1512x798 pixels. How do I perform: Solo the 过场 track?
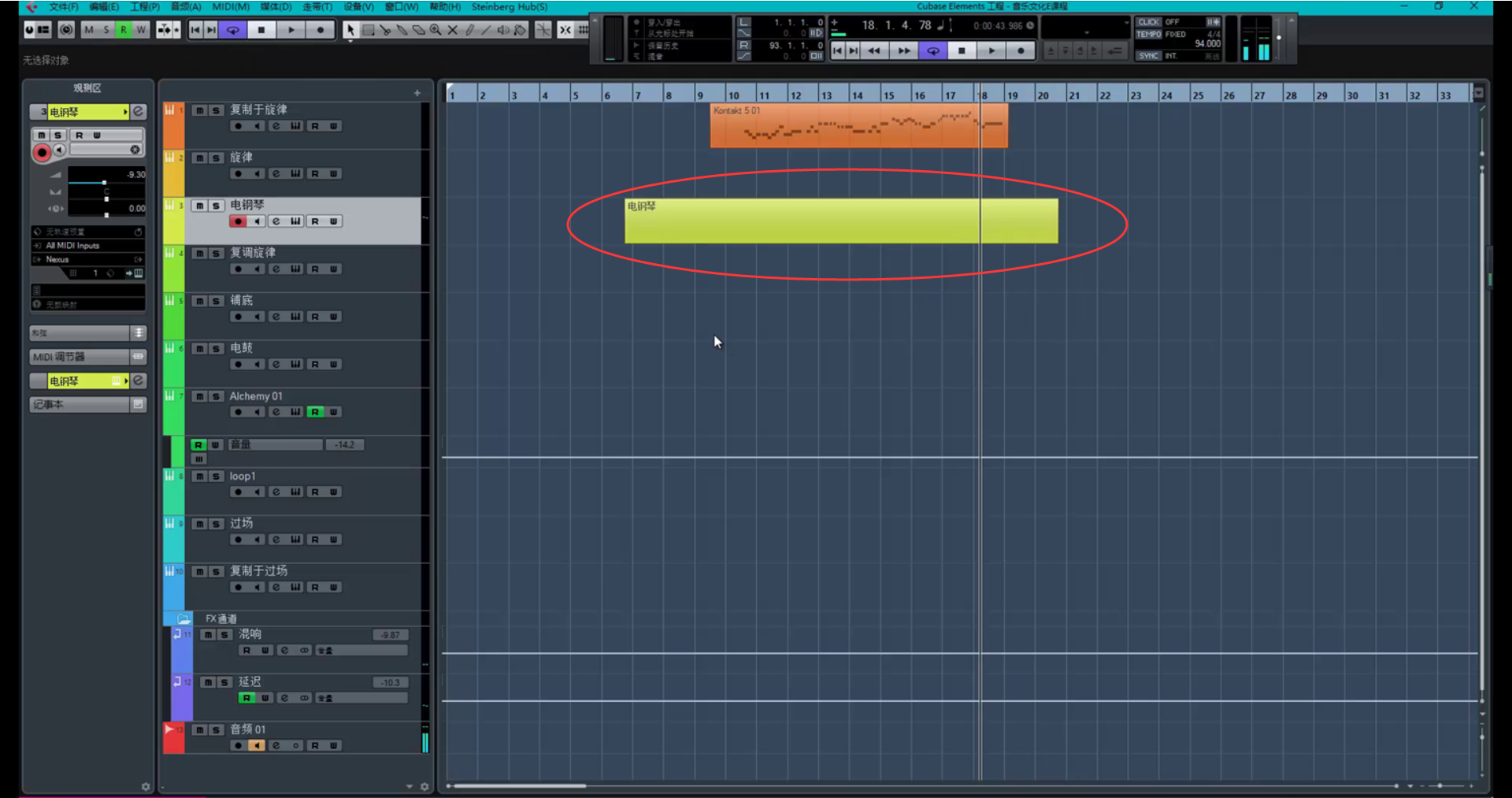tap(216, 525)
